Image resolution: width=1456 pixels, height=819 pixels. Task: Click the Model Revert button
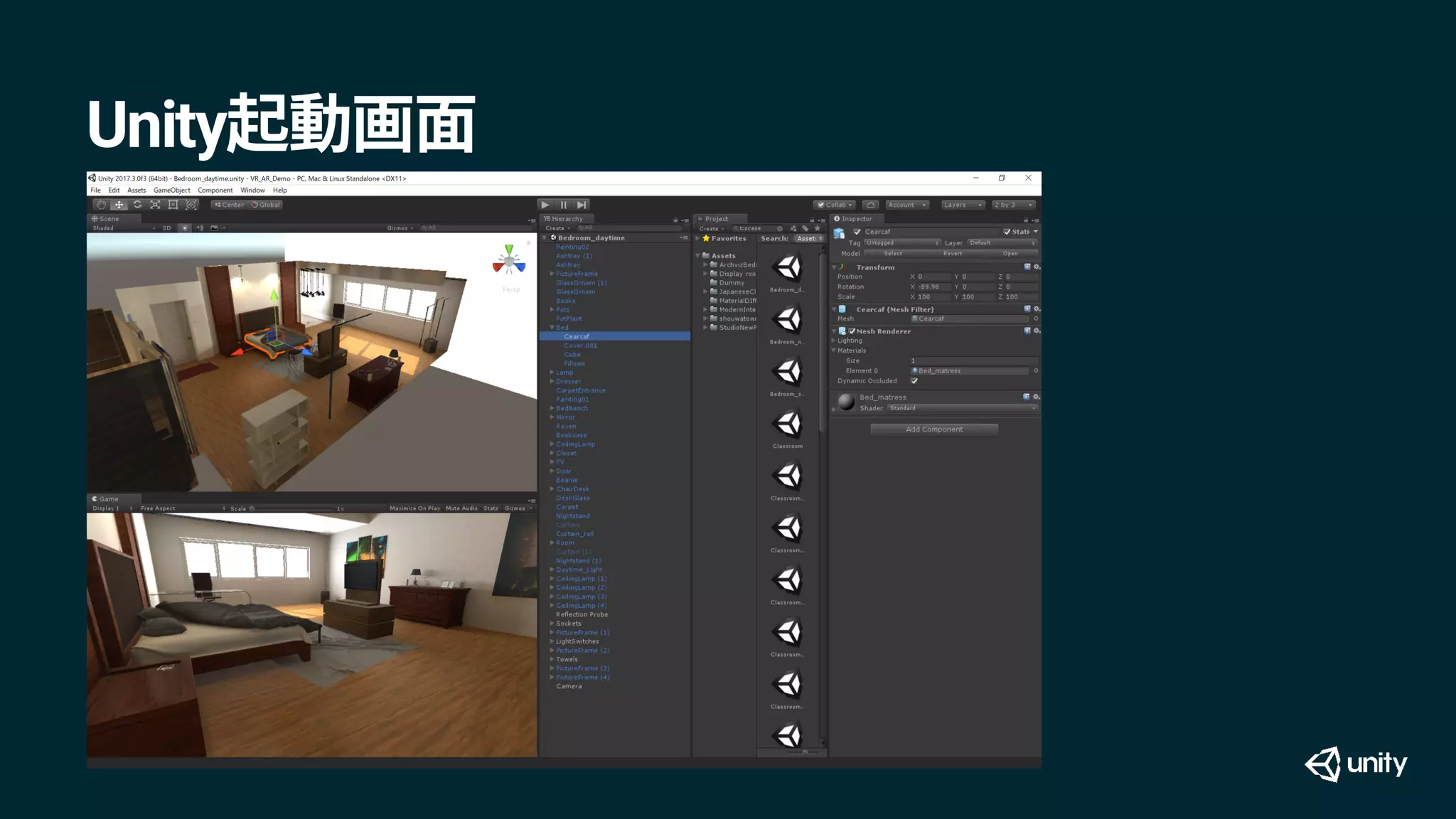pos(953,253)
